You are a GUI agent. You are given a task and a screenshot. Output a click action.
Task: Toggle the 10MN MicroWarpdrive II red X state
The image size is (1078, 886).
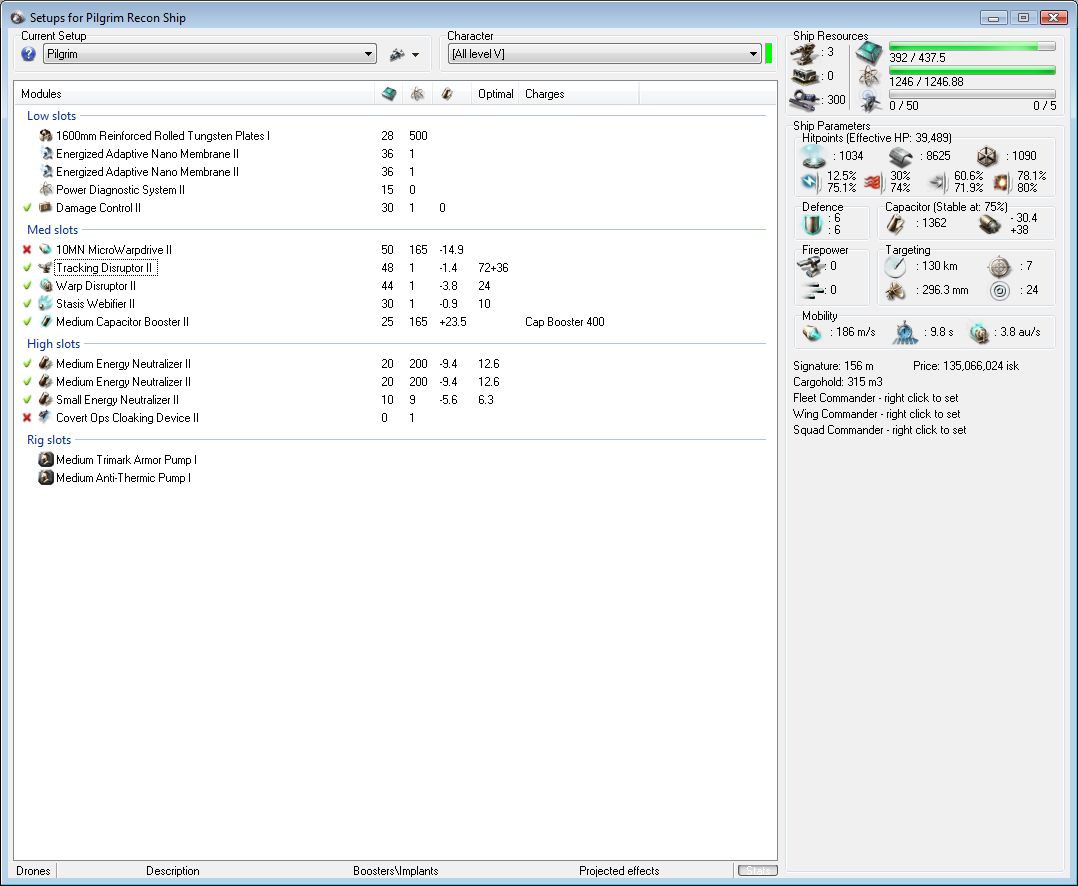(28, 250)
